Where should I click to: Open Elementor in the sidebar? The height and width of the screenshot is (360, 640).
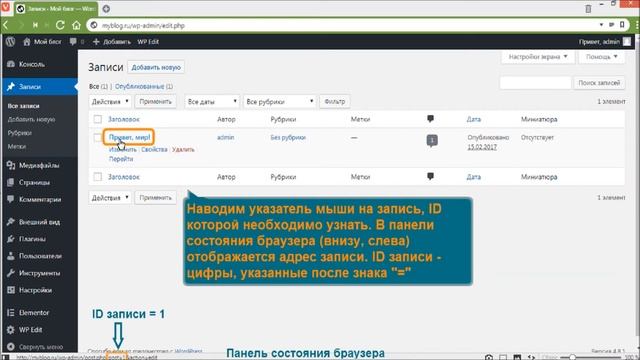tap(39, 313)
